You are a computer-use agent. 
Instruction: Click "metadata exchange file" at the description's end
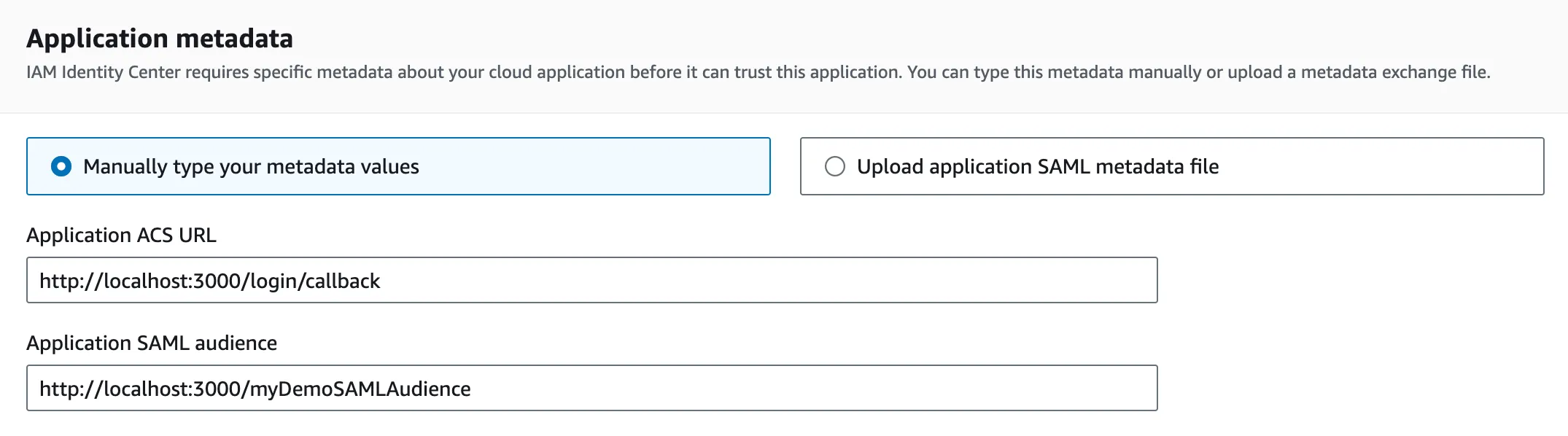1394,72
